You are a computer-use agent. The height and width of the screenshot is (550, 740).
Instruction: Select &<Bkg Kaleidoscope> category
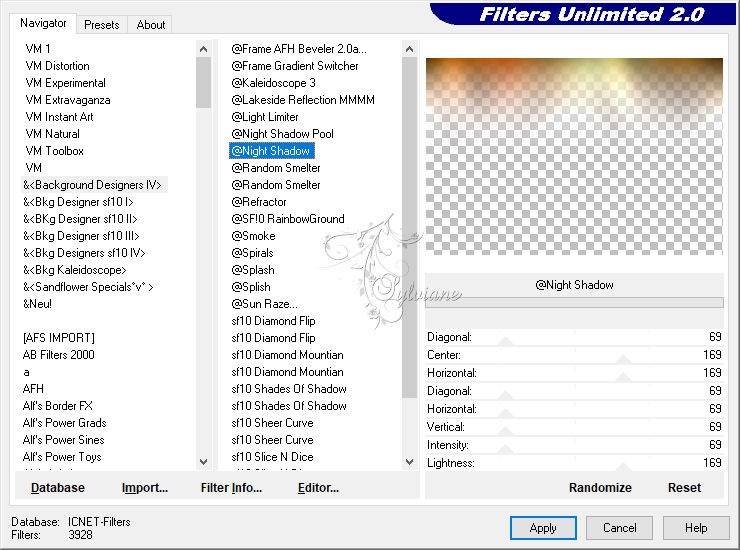[75, 270]
